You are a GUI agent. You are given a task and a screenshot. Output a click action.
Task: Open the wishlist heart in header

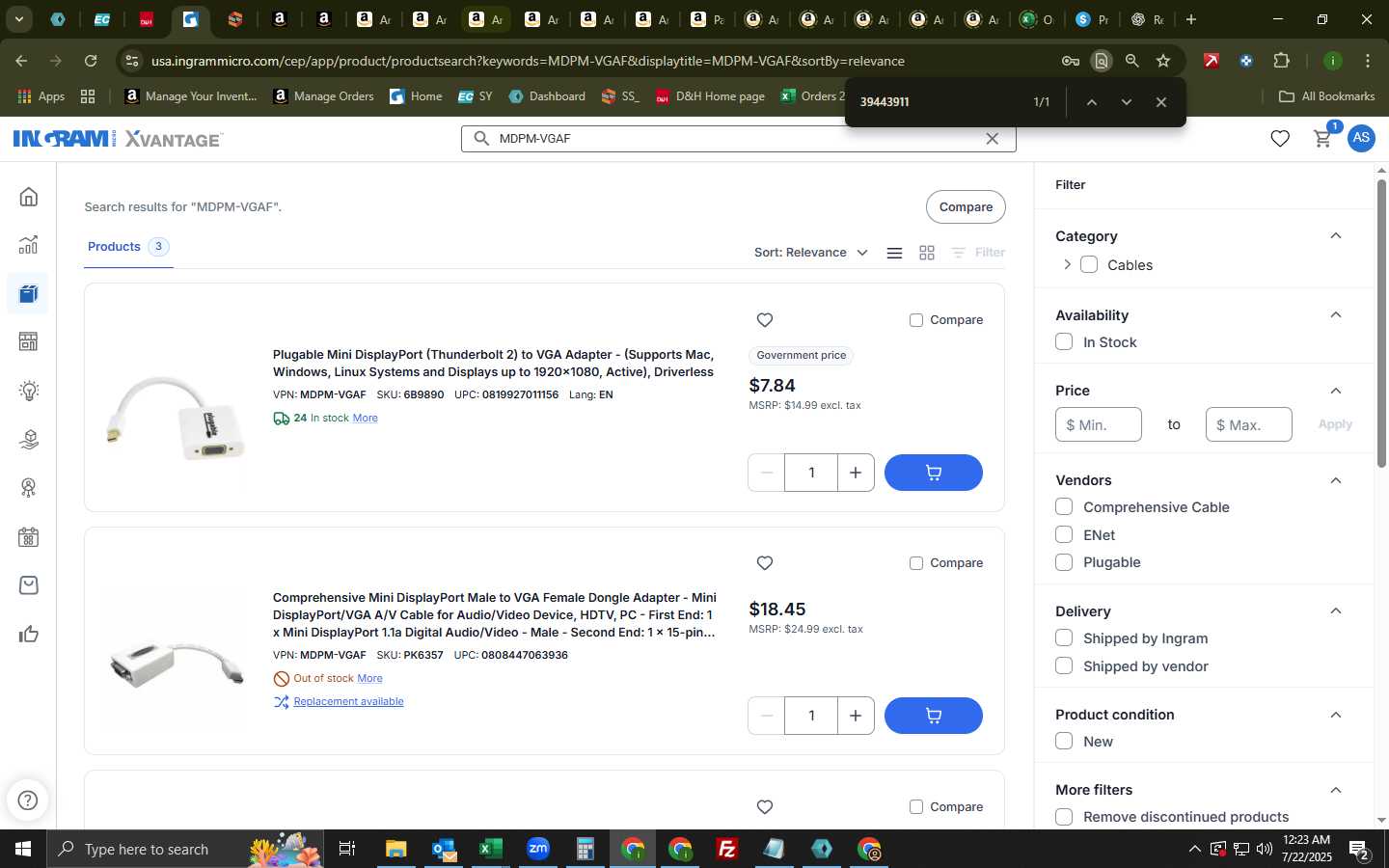[x=1280, y=139]
